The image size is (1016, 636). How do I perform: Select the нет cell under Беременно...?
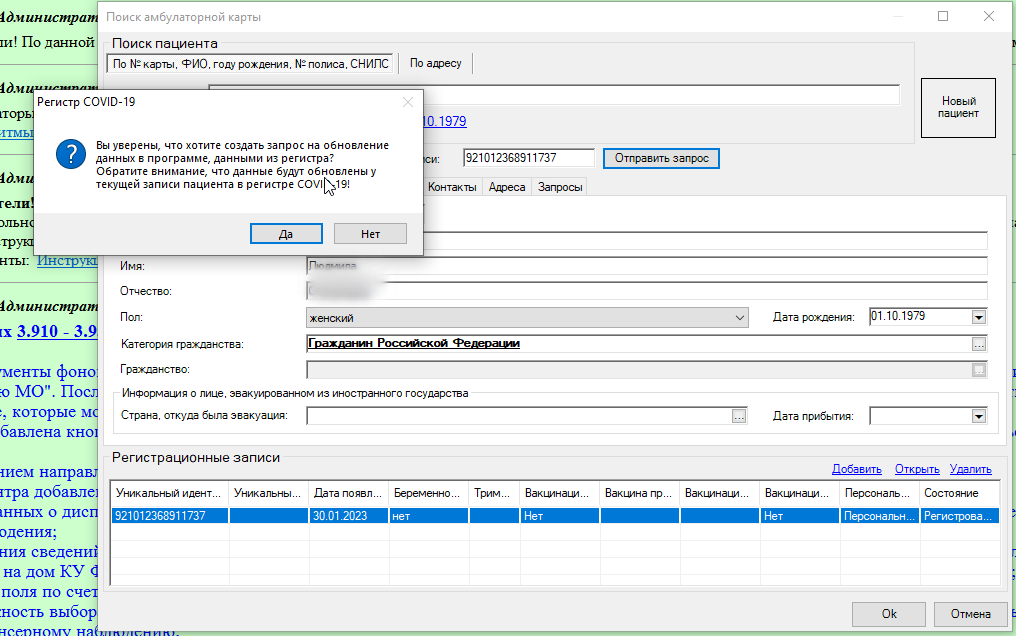(428, 516)
